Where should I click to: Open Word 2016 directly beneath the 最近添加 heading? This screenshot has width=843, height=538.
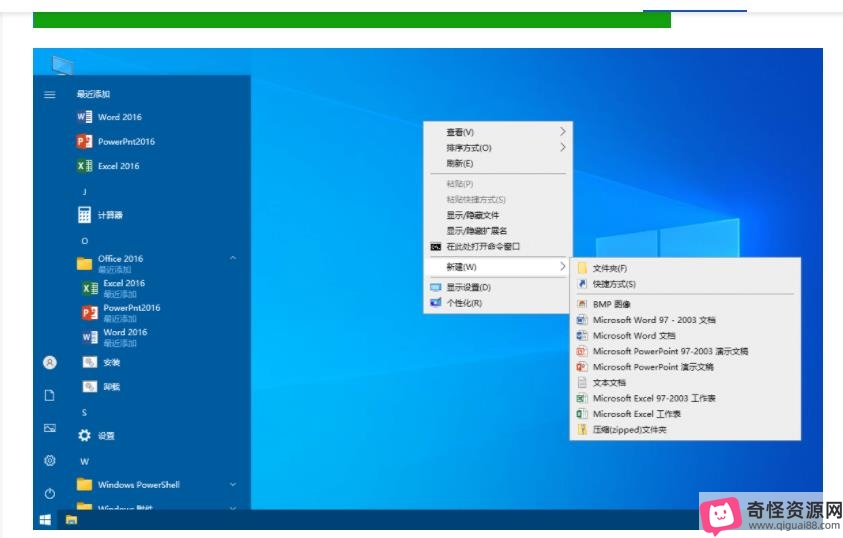coord(109,117)
